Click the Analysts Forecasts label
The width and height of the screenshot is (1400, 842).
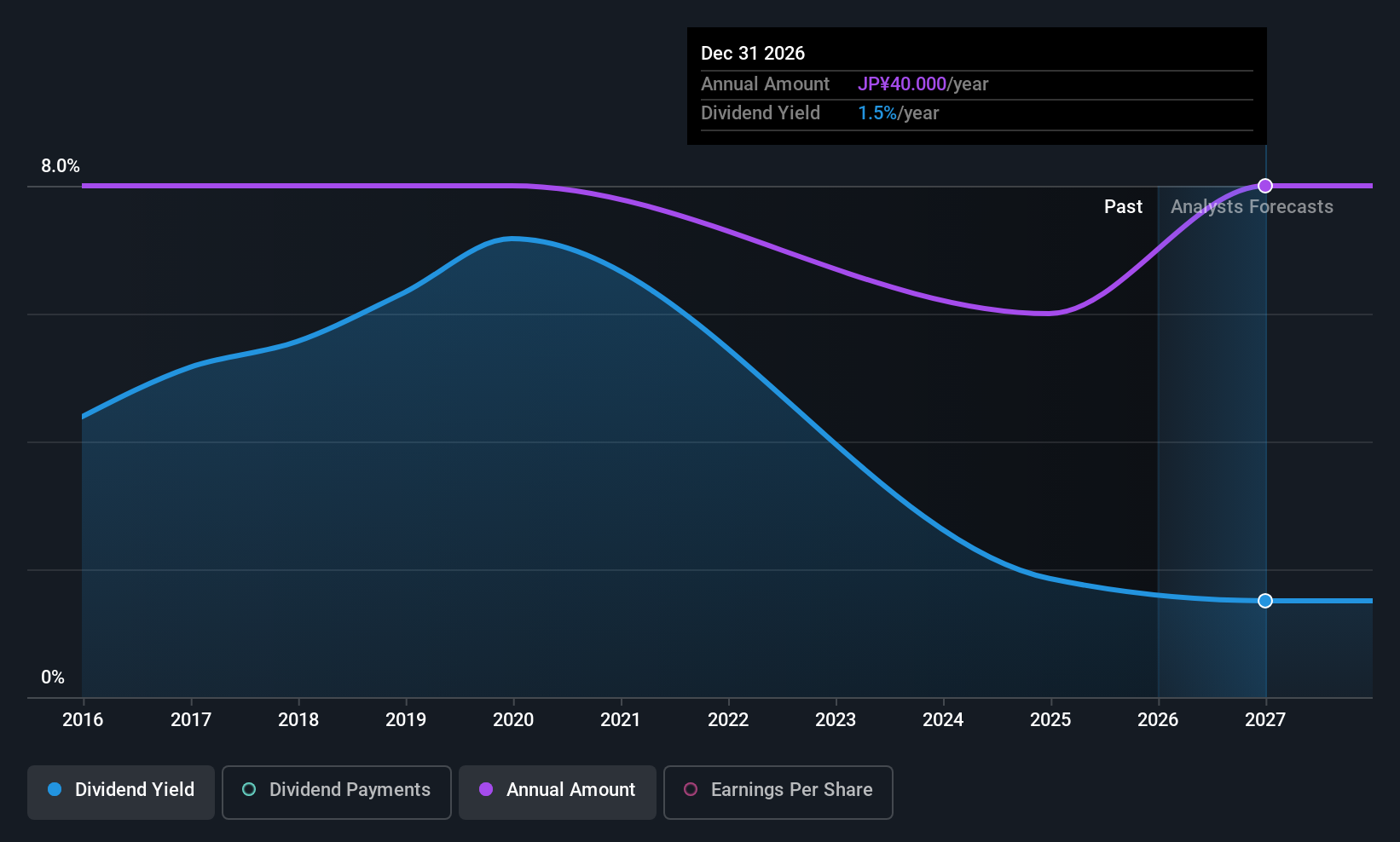point(1252,207)
